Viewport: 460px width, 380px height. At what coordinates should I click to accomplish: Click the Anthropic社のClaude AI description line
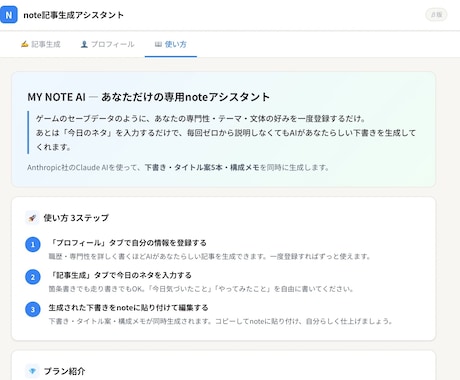click(178, 167)
